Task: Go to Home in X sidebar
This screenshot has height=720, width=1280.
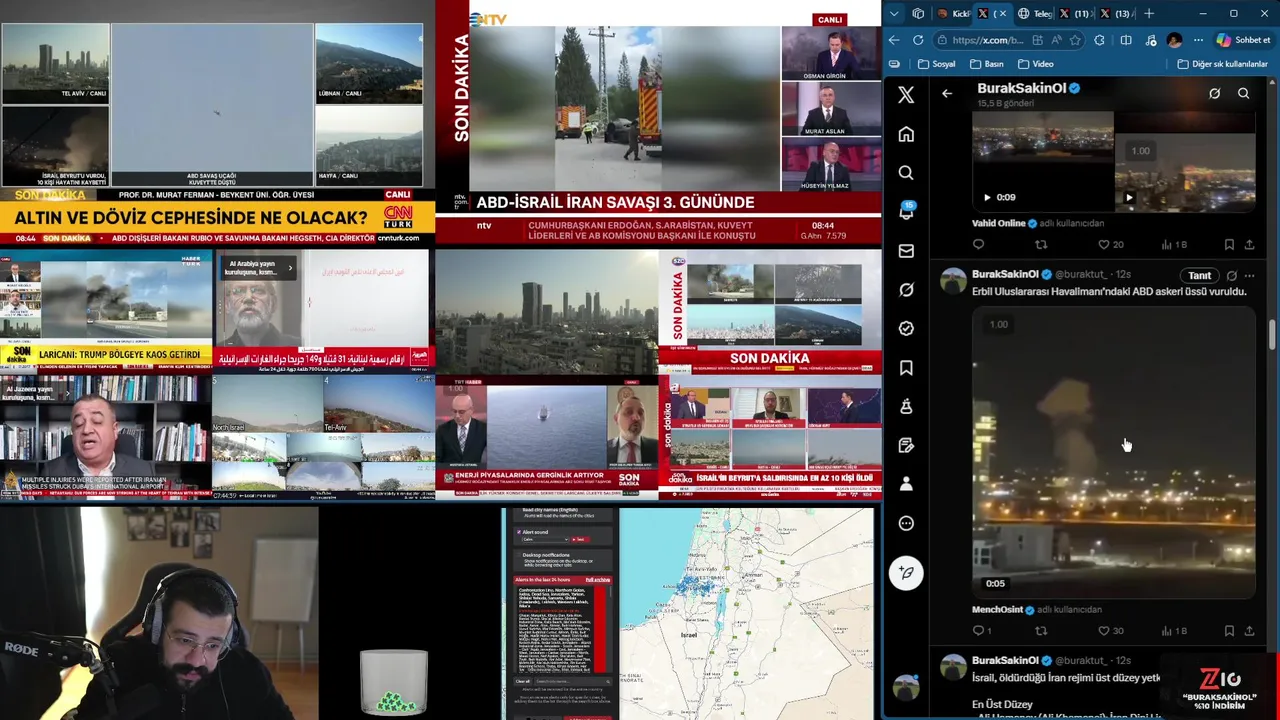Action: click(x=906, y=134)
